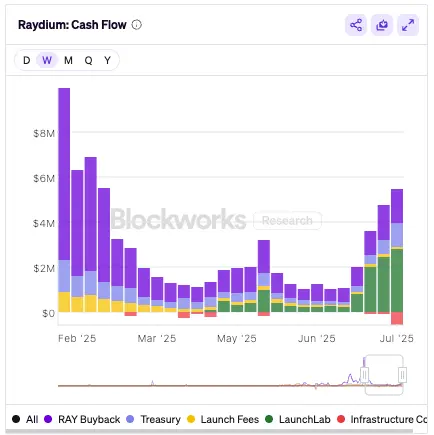434x435 pixels.
Task: Toggle Launch Fees legend entry
Action: coord(223,419)
